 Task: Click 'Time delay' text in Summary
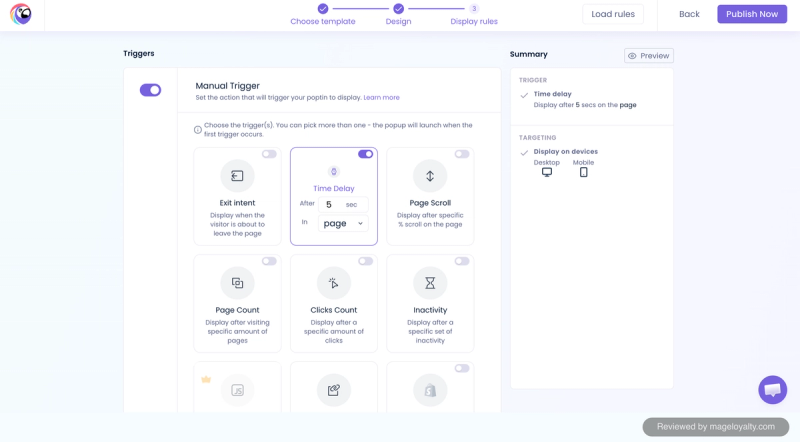553,94
